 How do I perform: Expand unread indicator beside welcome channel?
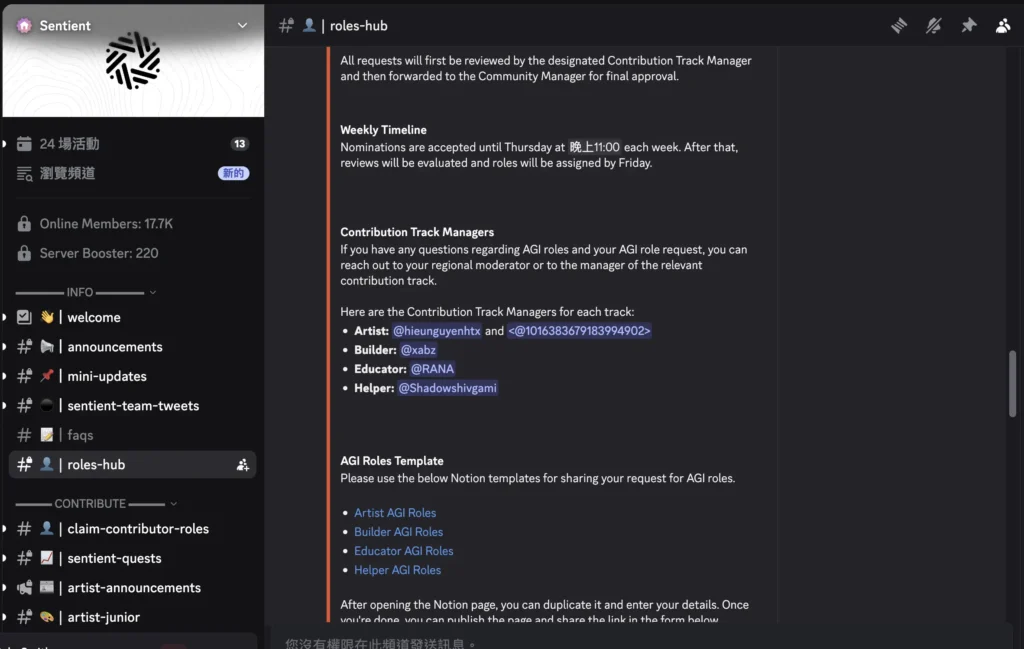pyautogui.click(x=4, y=317)
